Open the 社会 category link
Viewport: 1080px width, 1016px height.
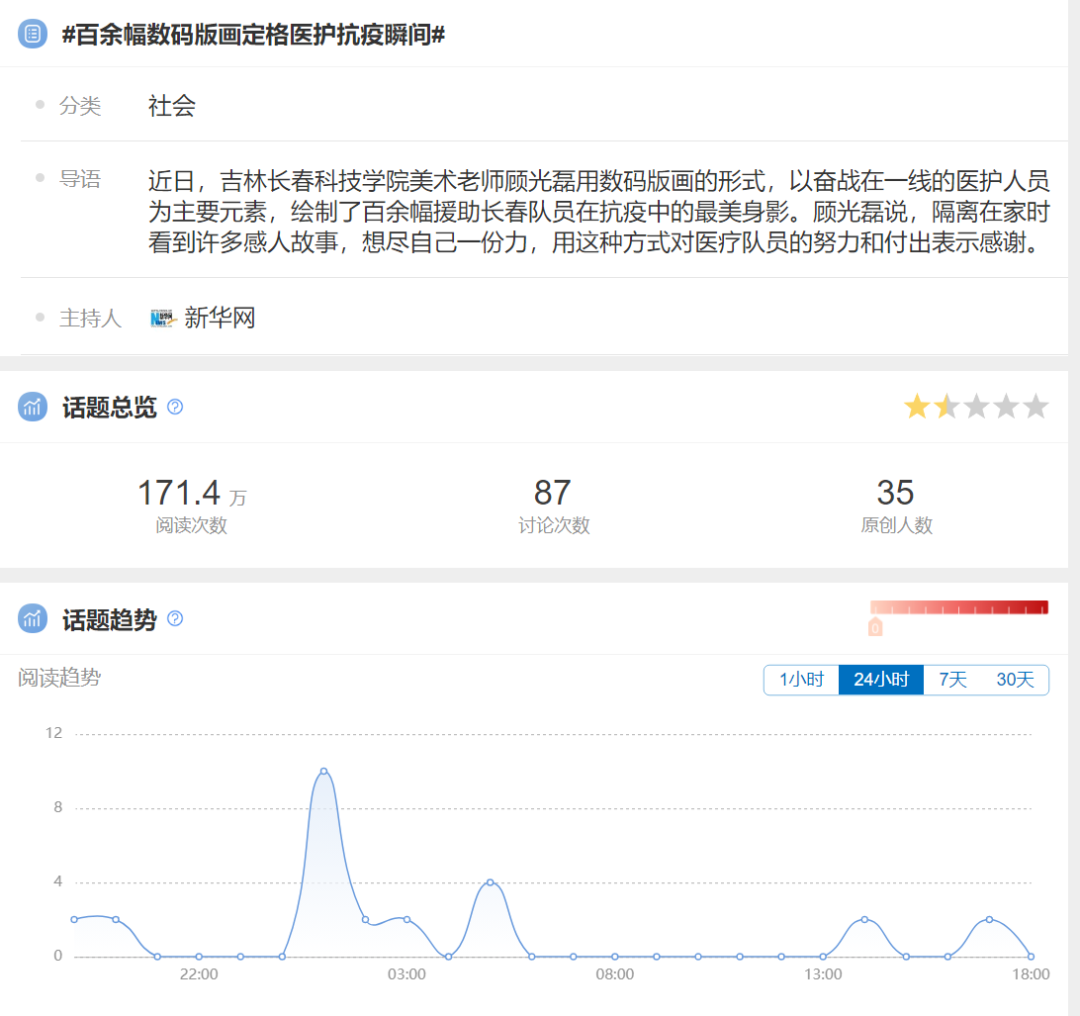click(171, 106)
